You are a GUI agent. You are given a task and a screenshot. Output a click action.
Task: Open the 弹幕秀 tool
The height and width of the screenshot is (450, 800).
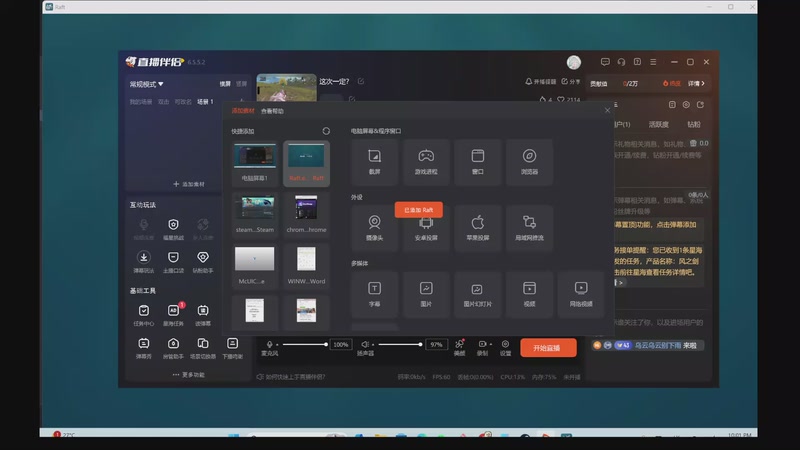pyautogui.click(x=144, y=348)
